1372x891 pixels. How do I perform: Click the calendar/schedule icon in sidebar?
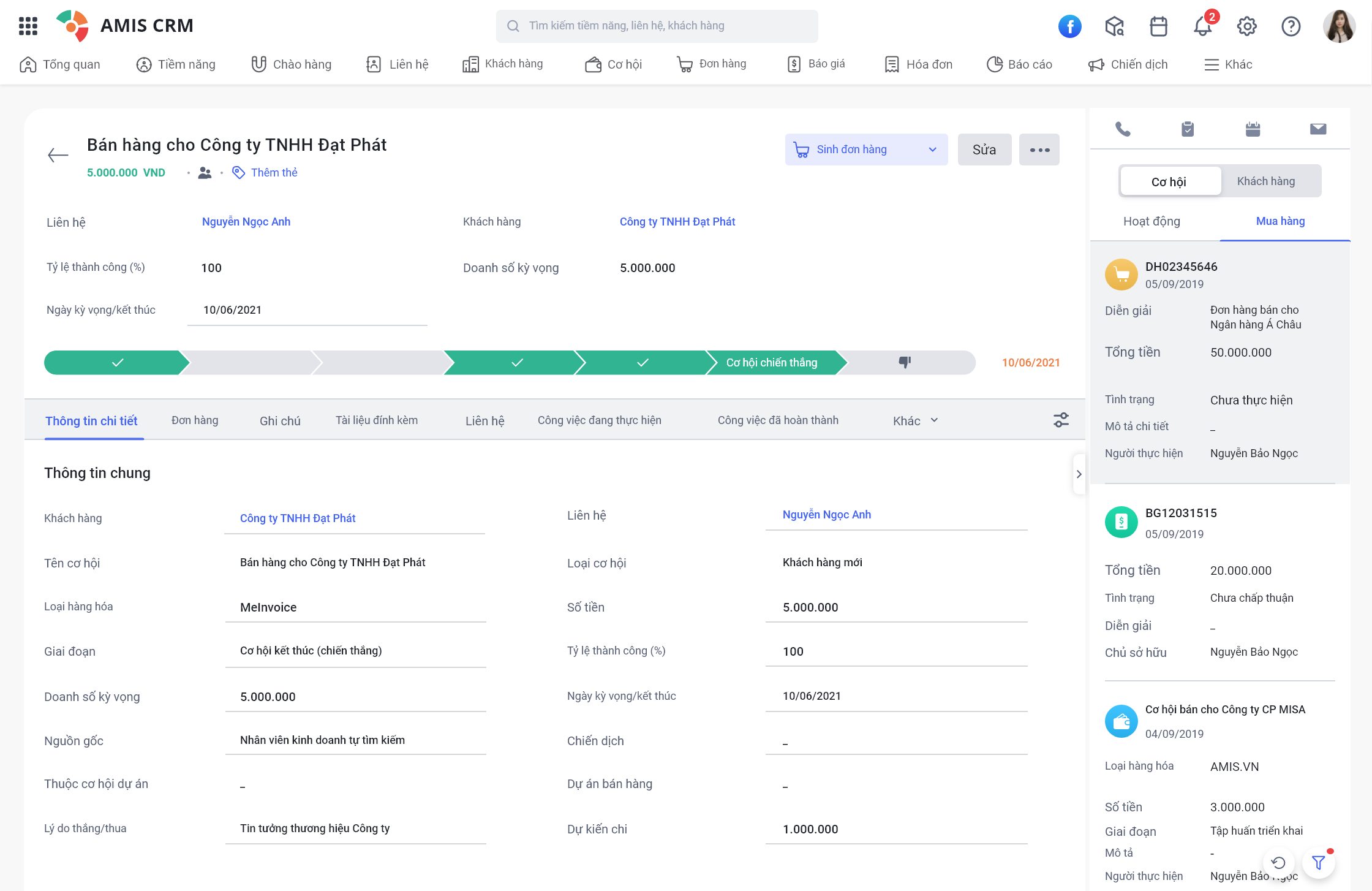[x=1253, y=129]
